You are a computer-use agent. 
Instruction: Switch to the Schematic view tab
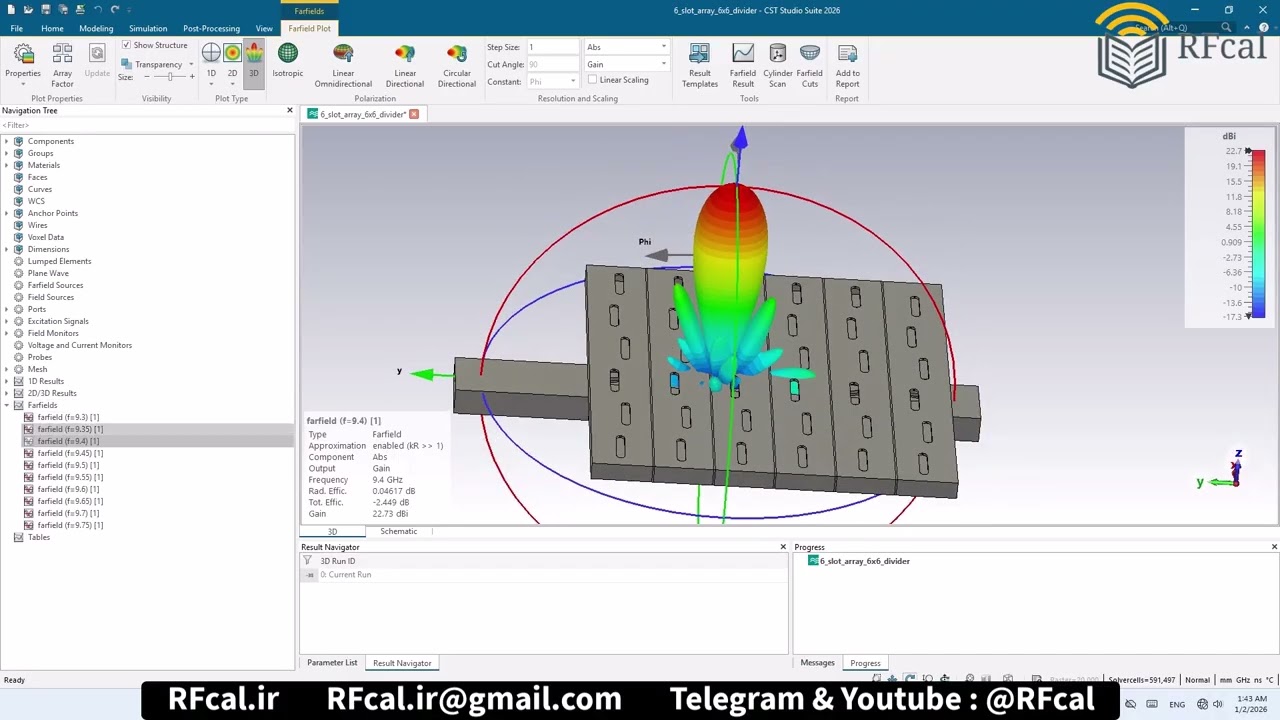click(398, 531)
